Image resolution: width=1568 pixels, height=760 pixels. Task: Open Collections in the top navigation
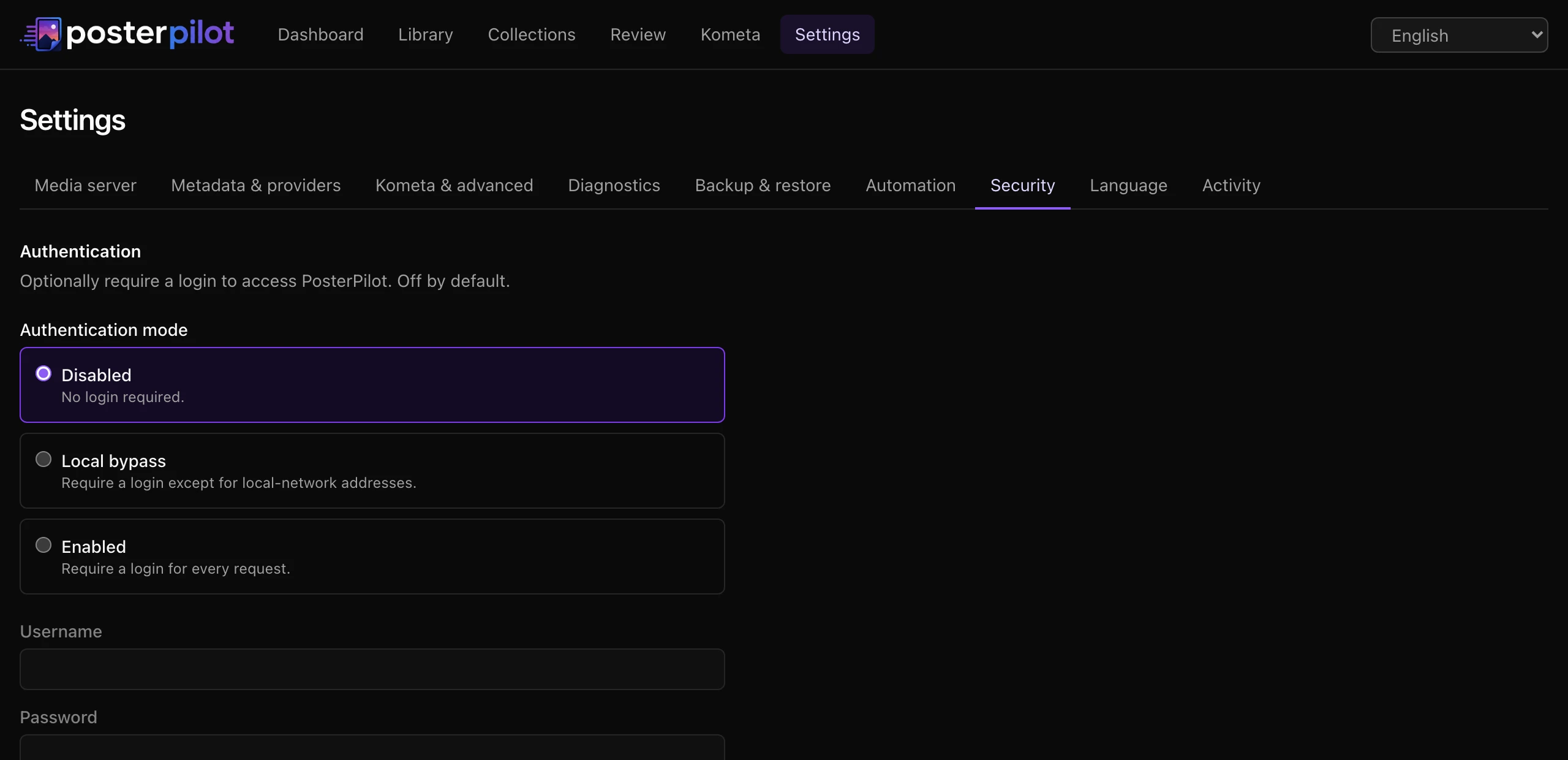[532, 34]
